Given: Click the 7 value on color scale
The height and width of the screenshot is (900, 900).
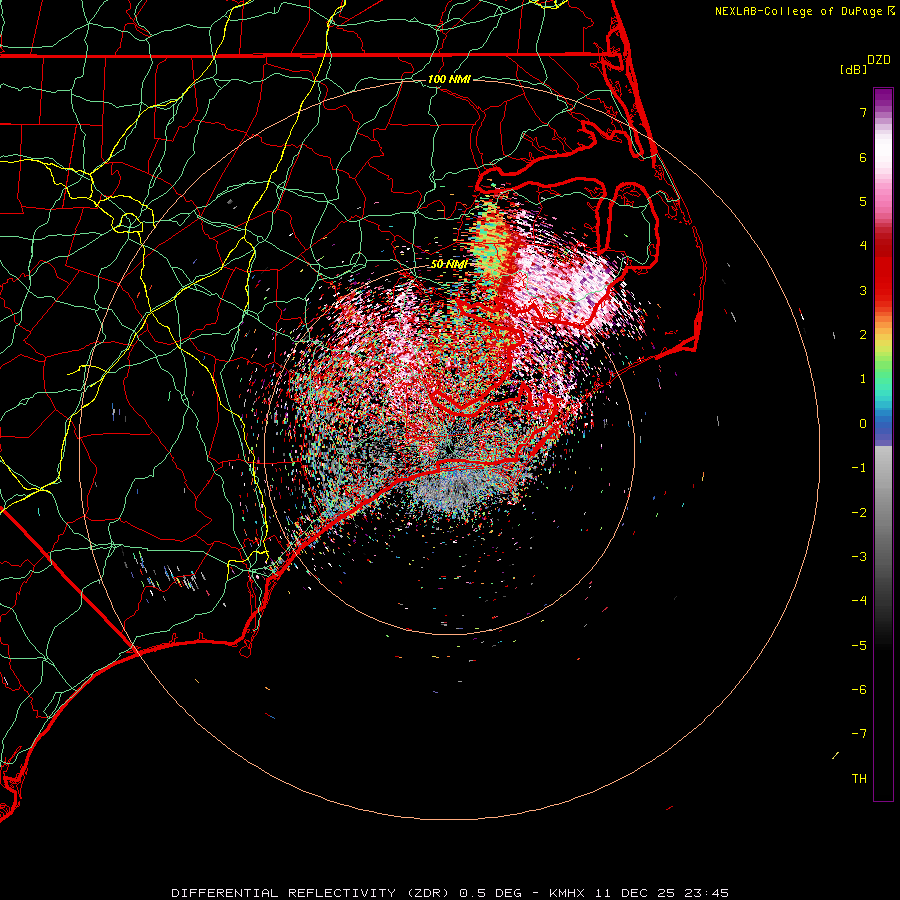Looking at the screenshot, I should (863, 112).
